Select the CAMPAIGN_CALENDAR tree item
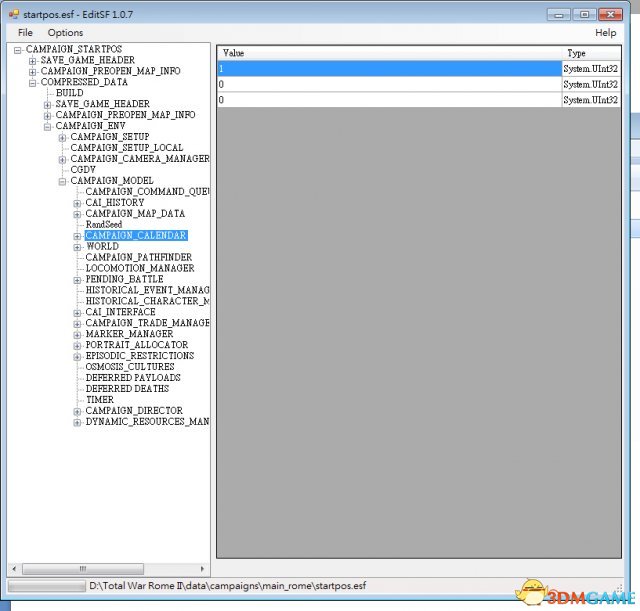The width and height of the screenshot is (640, 611). [x=135, y=236]
